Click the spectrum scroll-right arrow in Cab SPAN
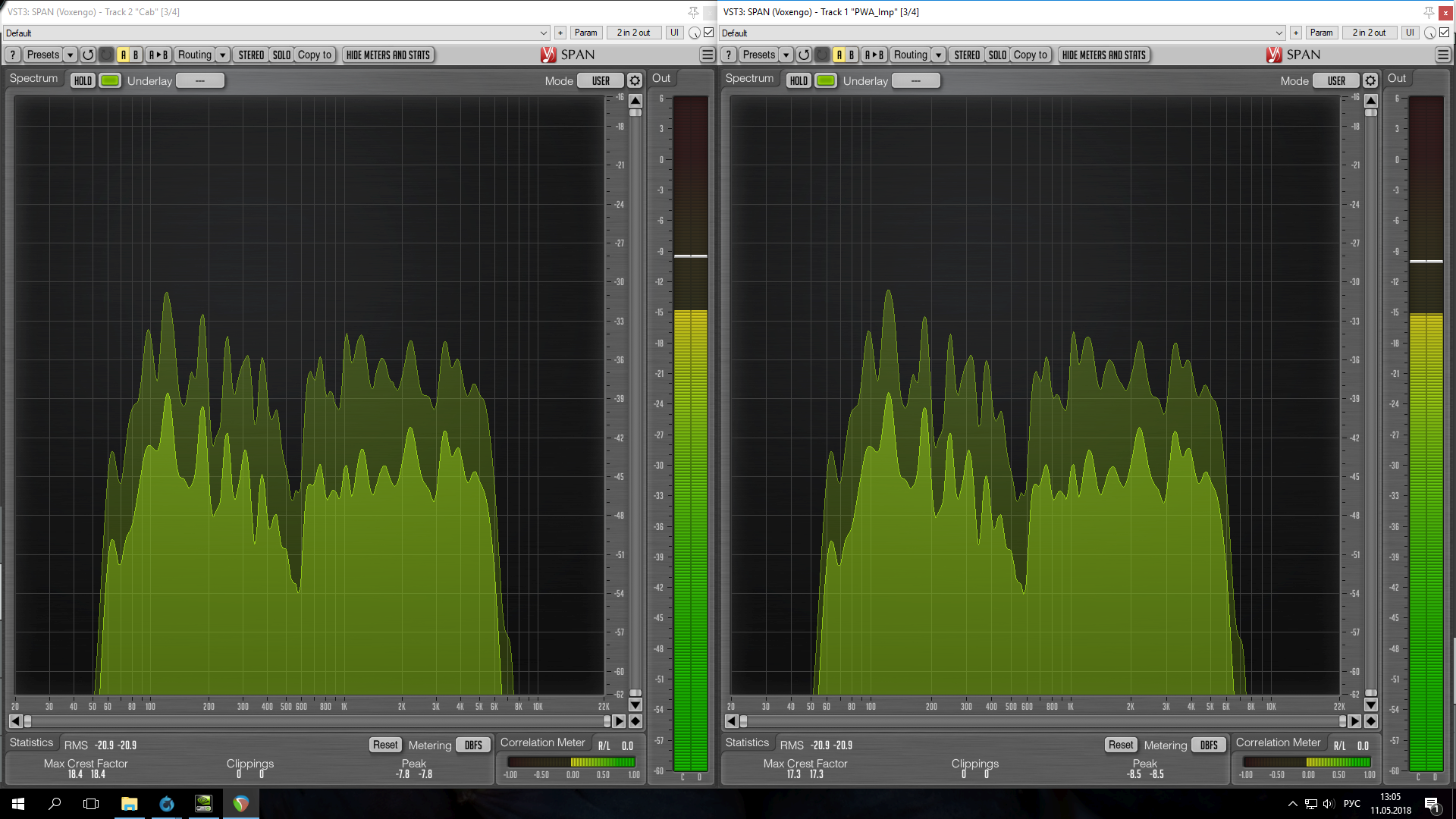 coord(619,721)
